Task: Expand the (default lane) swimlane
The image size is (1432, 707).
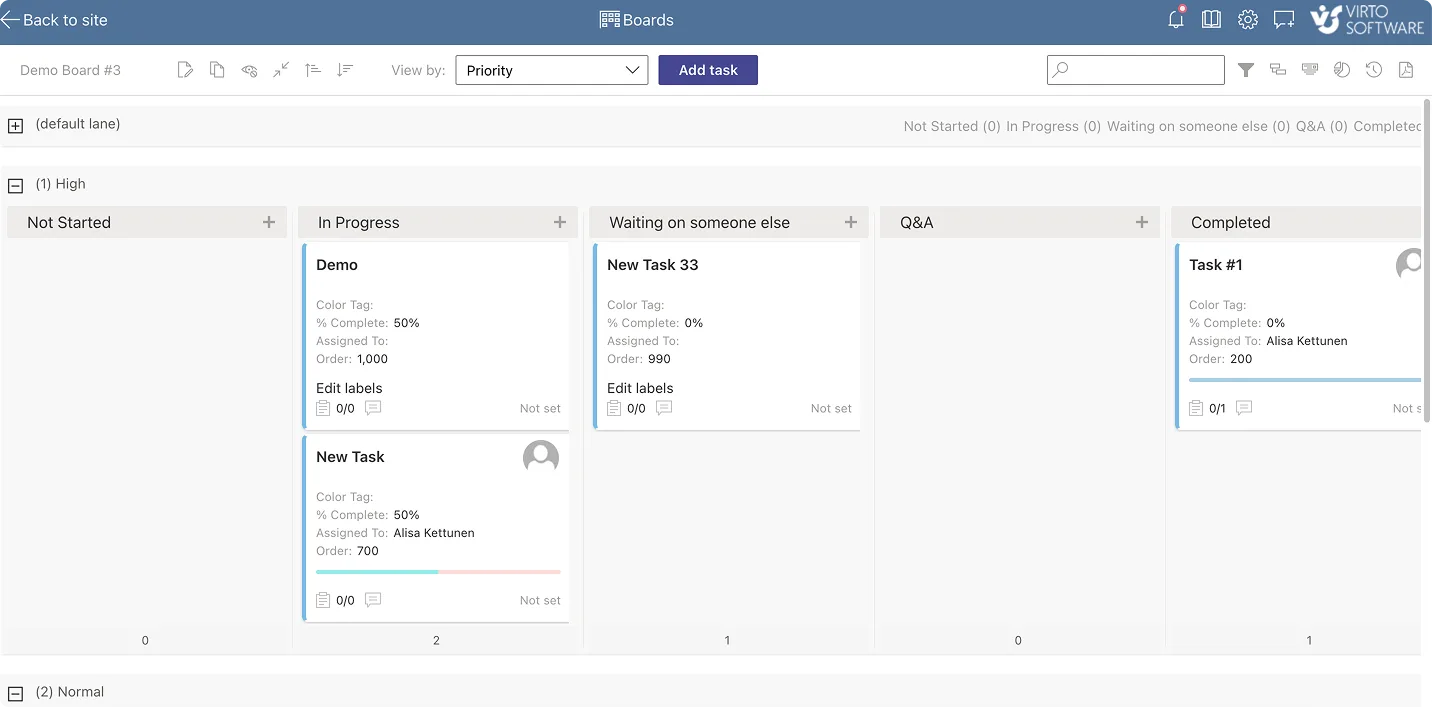Action: (16, 126)
